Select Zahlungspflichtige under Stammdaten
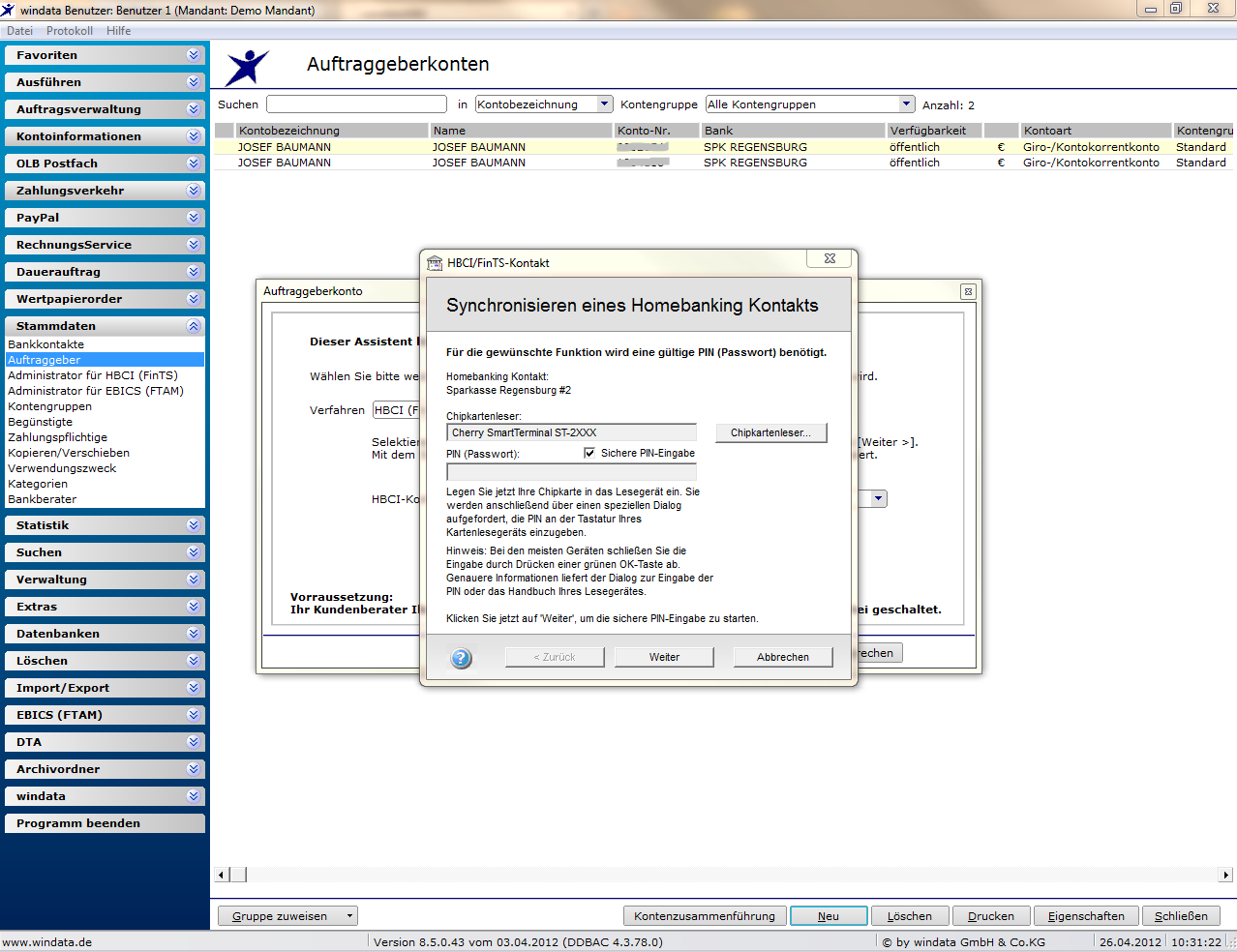The width and height of the screenshot is (1237, 952). pyautogui.click(x=58, y=437)
